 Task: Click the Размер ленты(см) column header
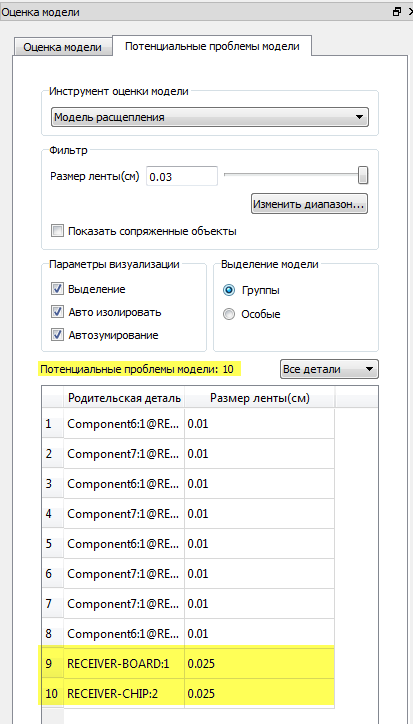260,398
